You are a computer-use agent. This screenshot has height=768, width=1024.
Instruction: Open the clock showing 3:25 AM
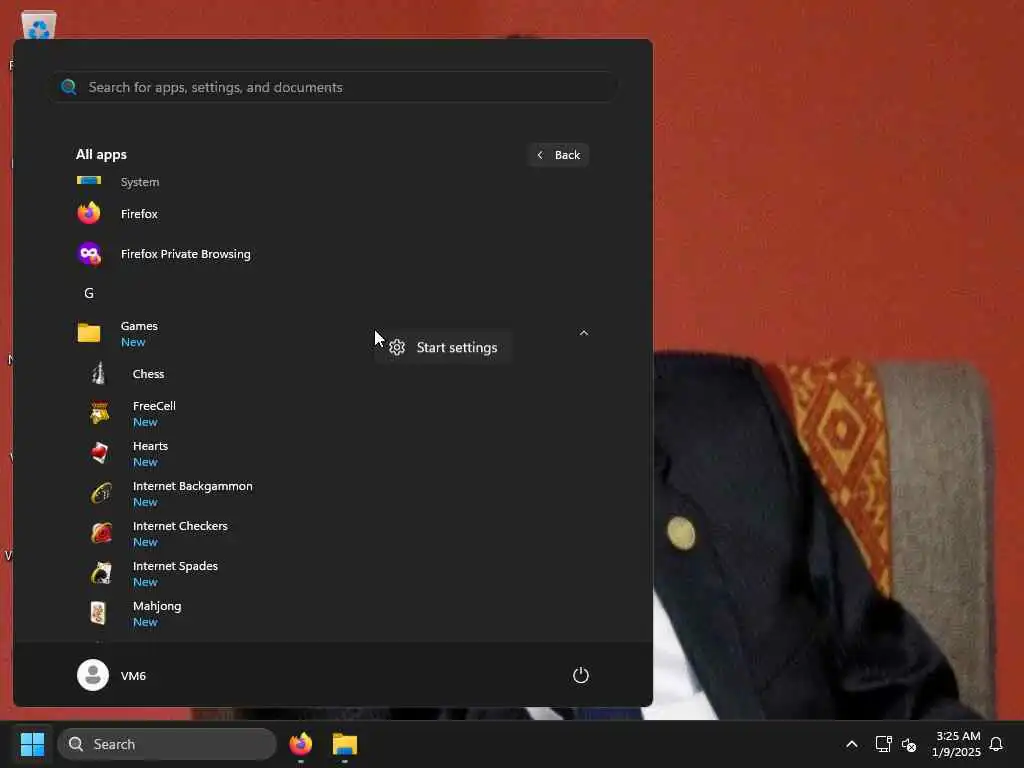(956, 744)
